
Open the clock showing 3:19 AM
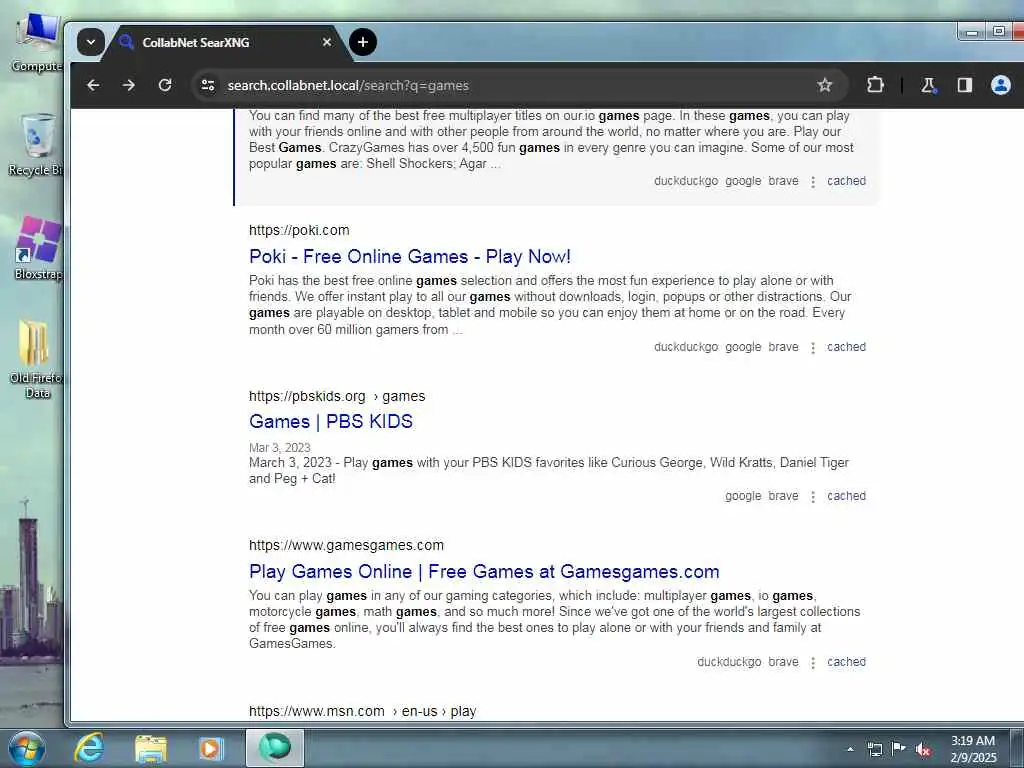973,749
